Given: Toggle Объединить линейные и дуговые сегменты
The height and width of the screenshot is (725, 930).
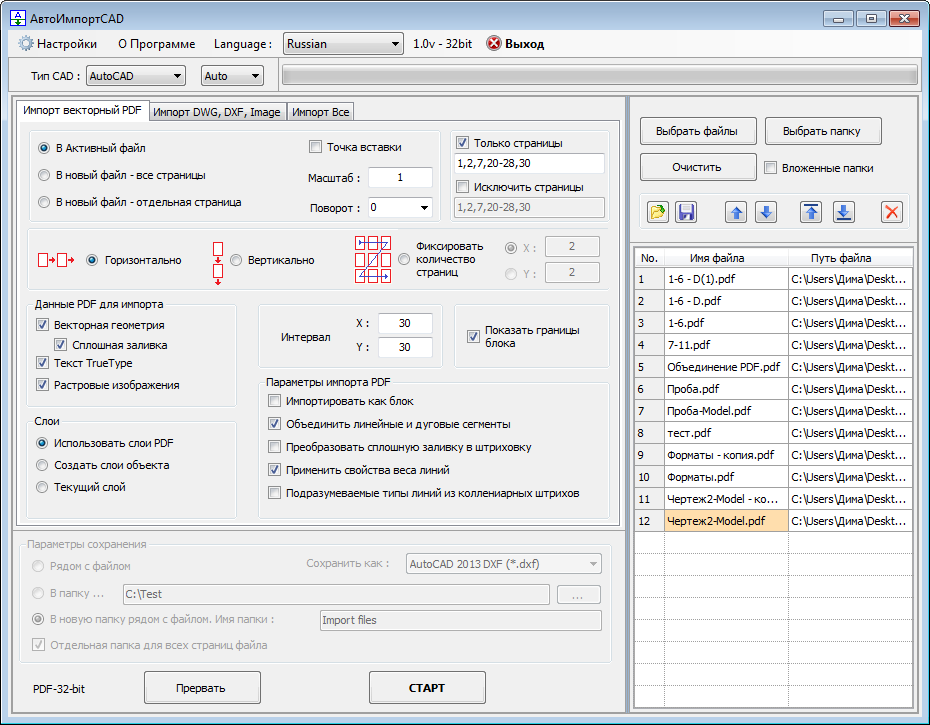Looking at the screenshot, I should [274, 424].
